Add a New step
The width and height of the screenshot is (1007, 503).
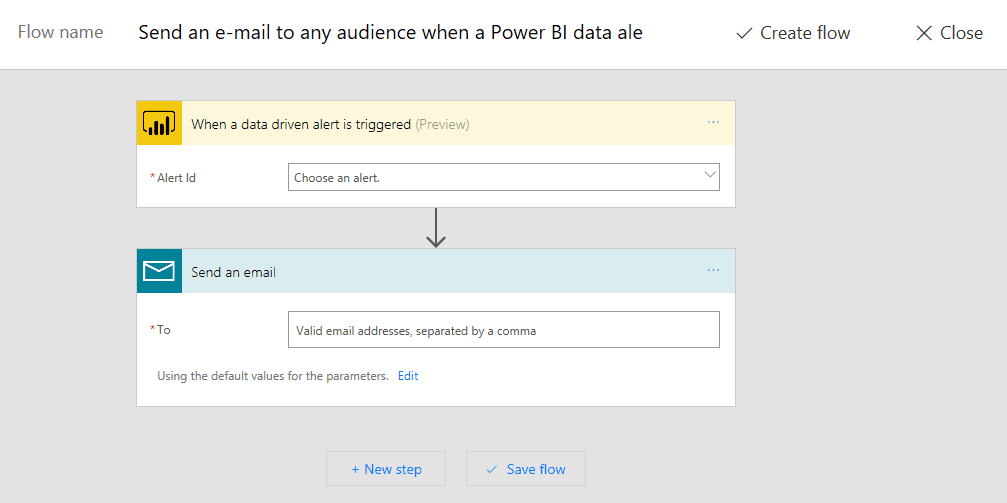[x=386, y=469]
